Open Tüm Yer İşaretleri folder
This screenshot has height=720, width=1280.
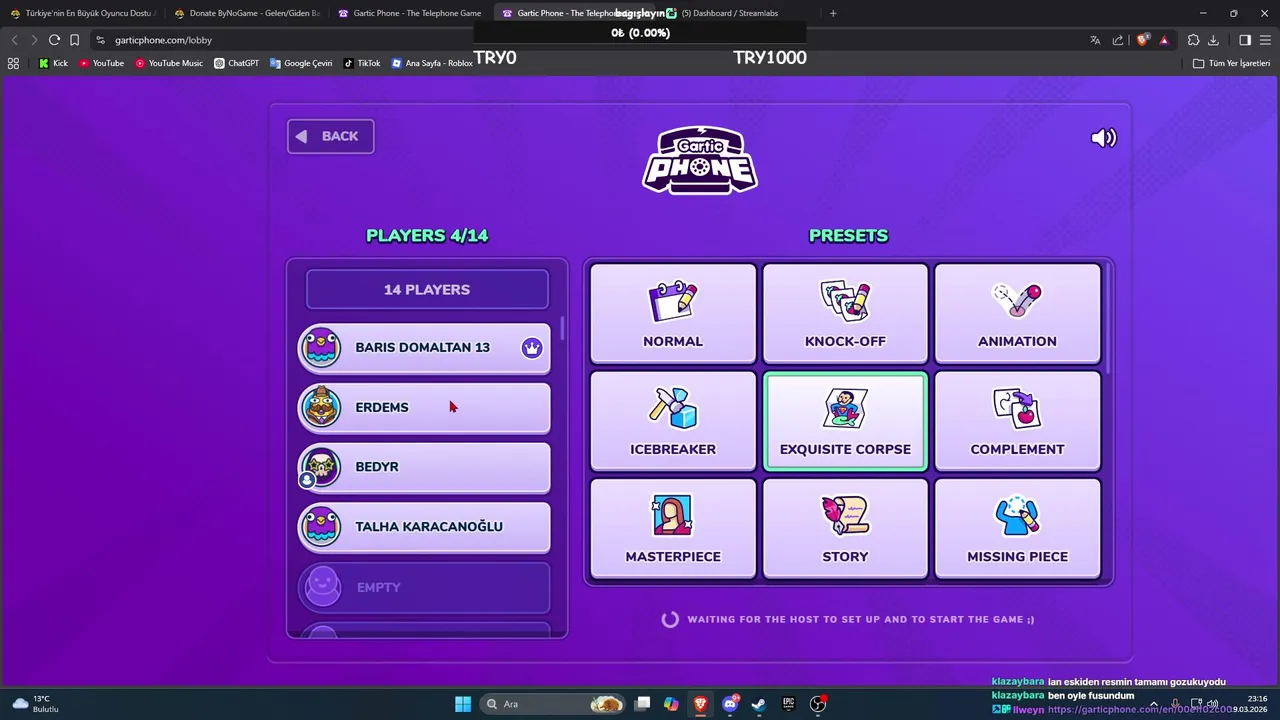coord(1231,63)
